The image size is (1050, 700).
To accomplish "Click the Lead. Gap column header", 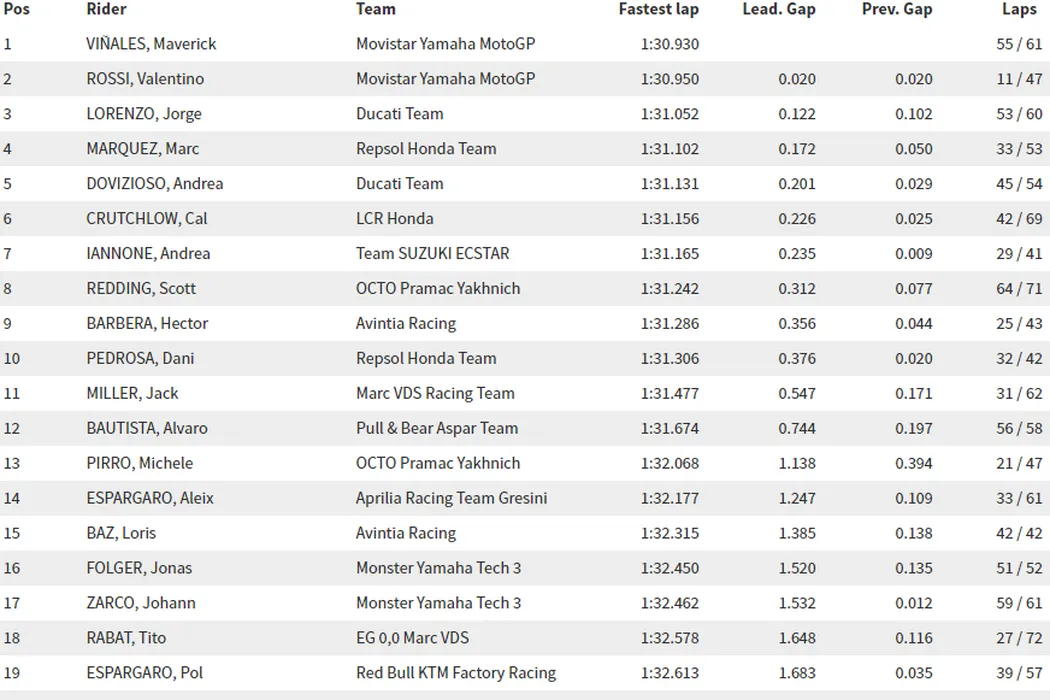I will tap(778, 9).
